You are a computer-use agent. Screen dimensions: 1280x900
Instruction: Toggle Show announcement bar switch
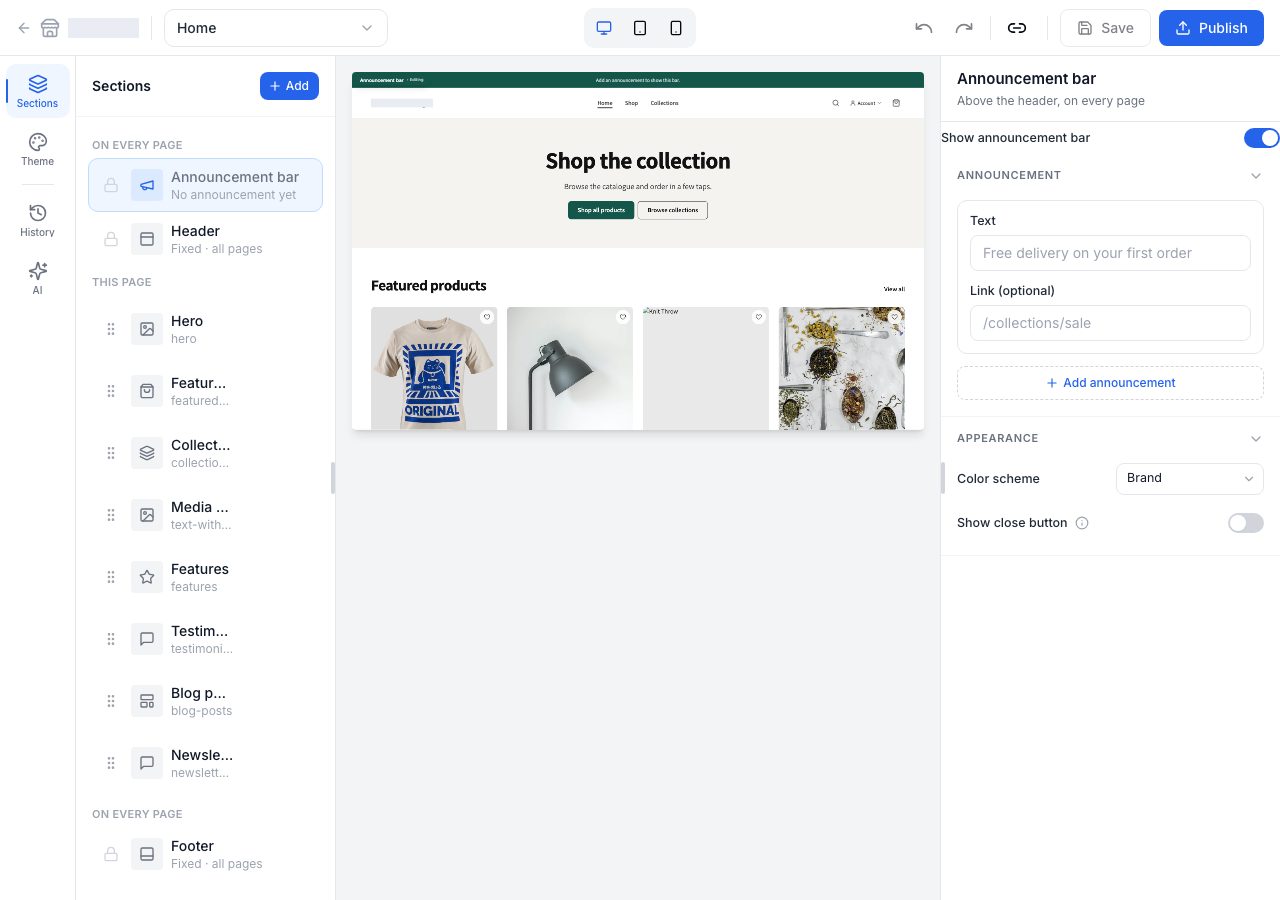(x=1262, y=138)
